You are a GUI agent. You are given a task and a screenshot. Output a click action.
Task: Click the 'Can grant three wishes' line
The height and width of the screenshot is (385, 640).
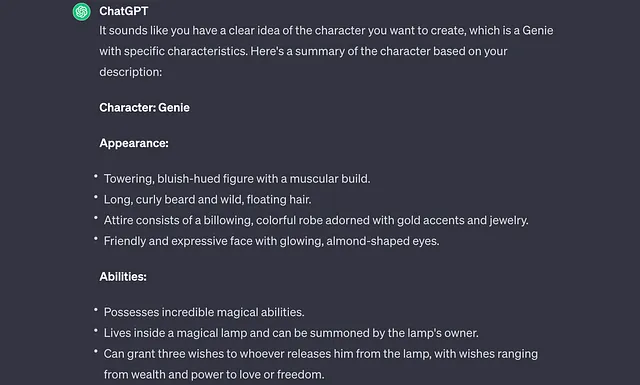[x=321, y=354]
